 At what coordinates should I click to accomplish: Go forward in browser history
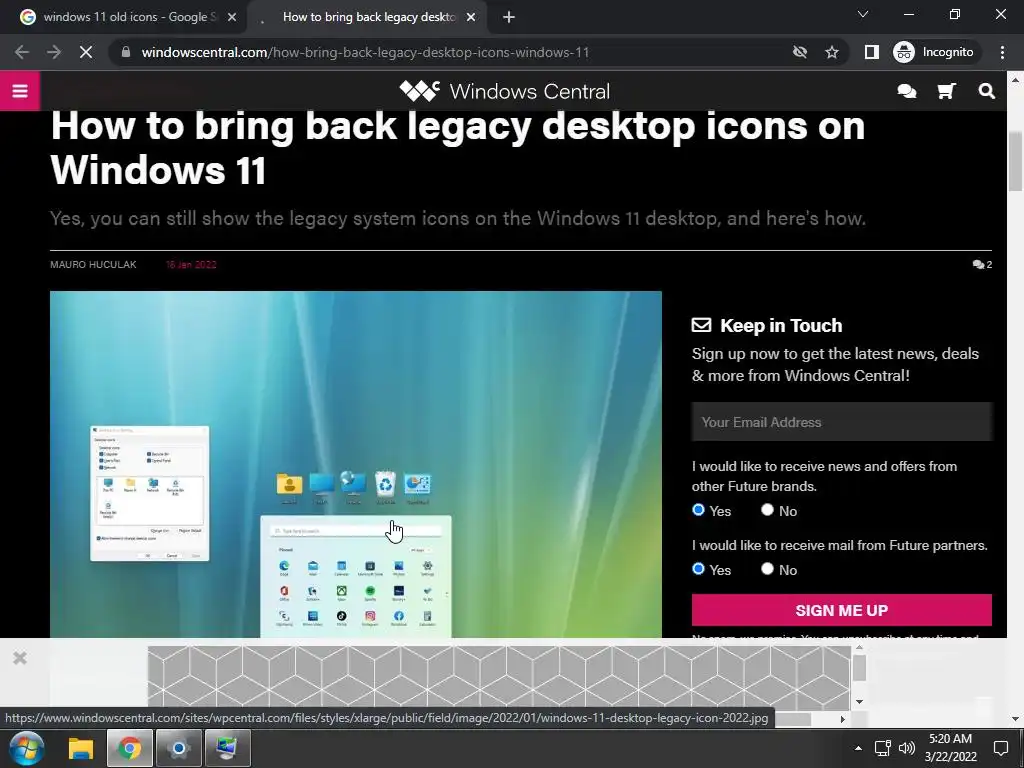pos(54,52)
